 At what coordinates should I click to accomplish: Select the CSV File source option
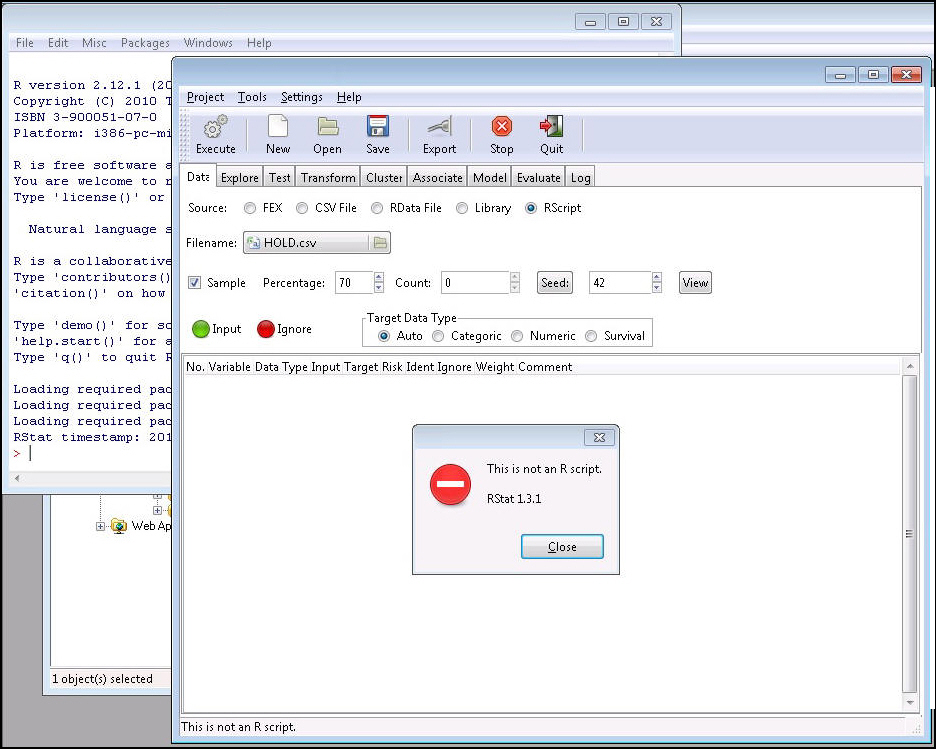coord(302,208)
